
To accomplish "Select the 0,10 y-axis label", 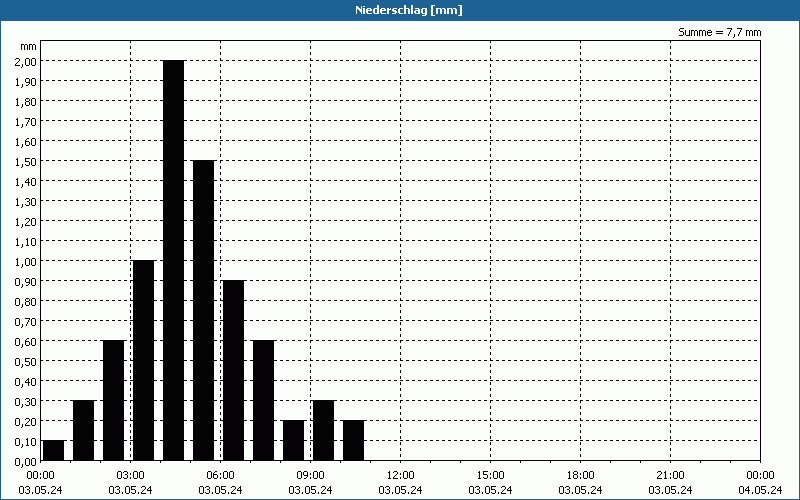I will click(27, 441).
